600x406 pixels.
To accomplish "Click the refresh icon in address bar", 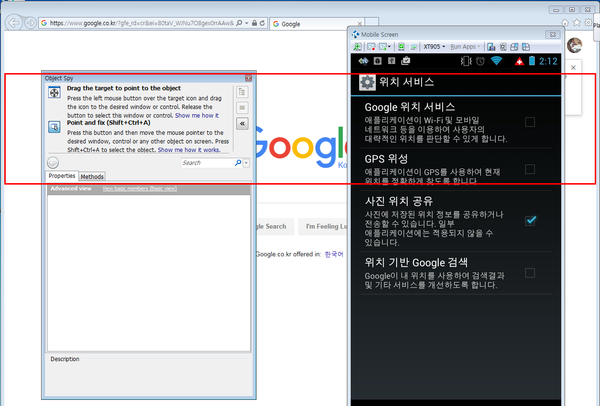I will coord(262,23).
